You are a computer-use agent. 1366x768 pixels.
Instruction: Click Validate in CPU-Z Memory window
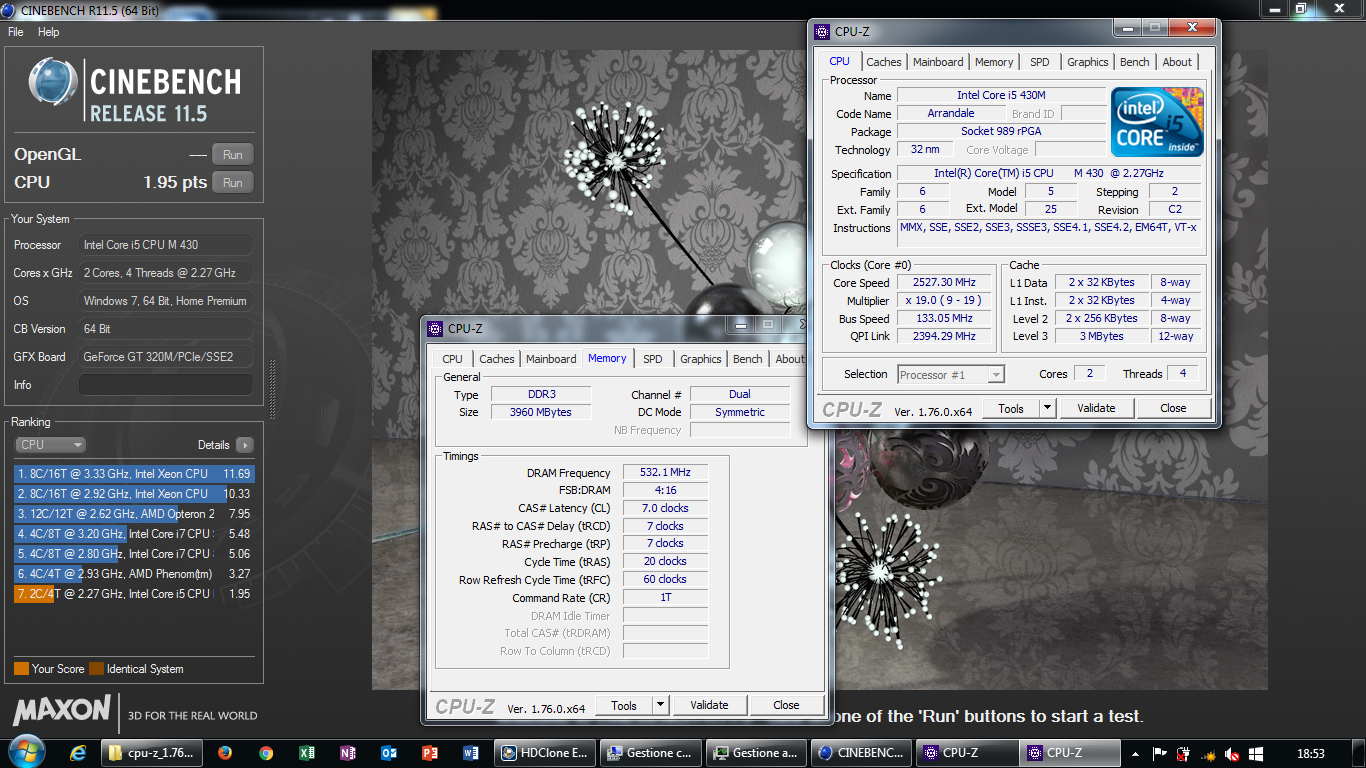pos(709,705)
